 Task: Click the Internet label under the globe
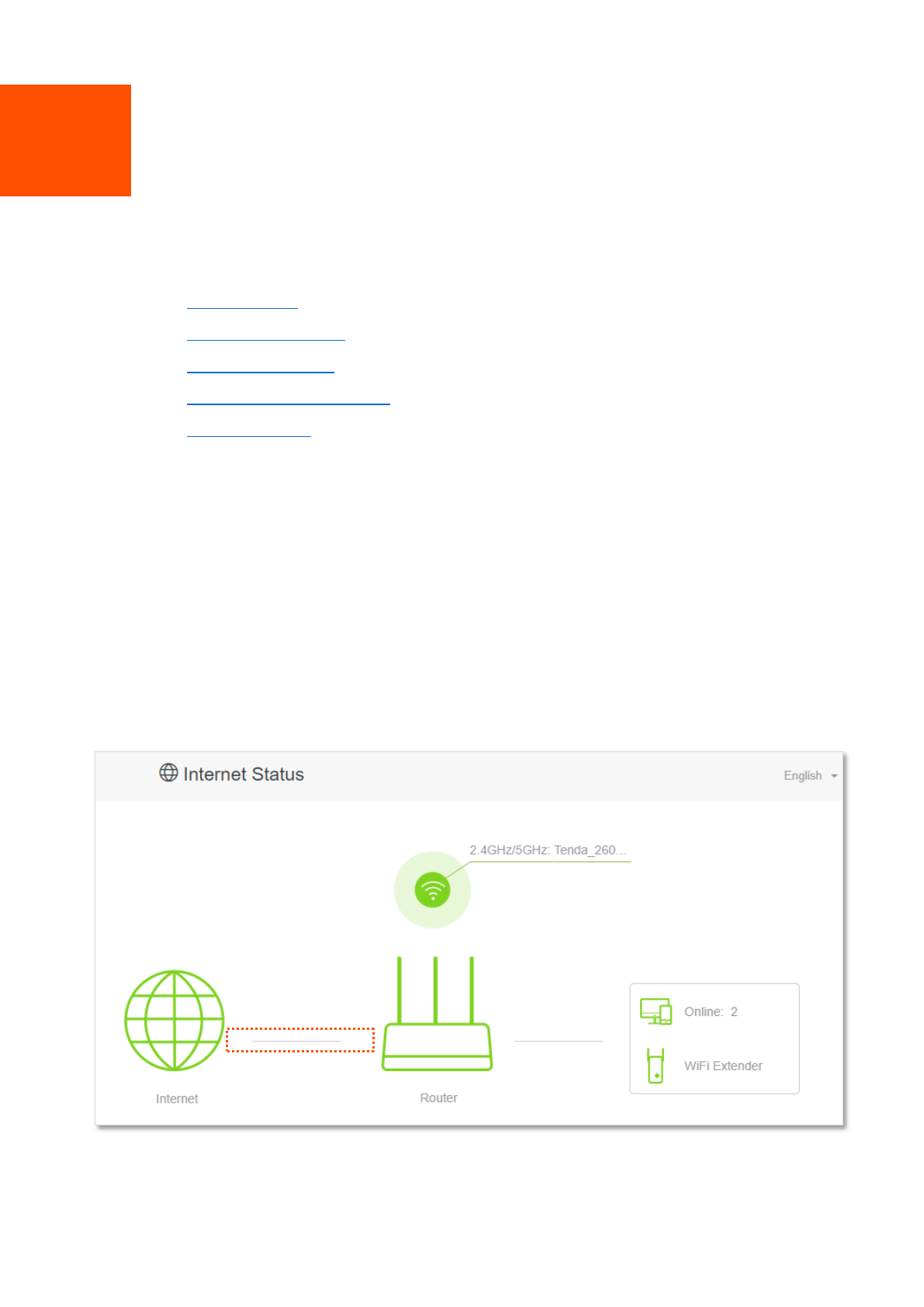coord(177,1099)
